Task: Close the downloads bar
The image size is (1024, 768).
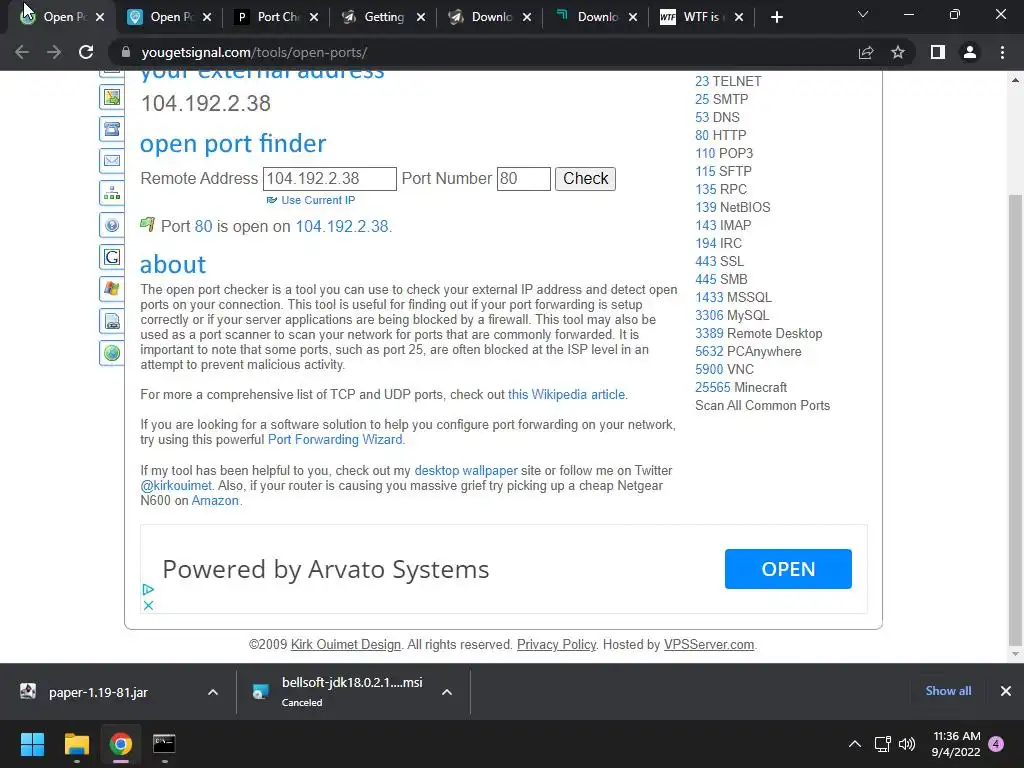Action: (1006, 691)
